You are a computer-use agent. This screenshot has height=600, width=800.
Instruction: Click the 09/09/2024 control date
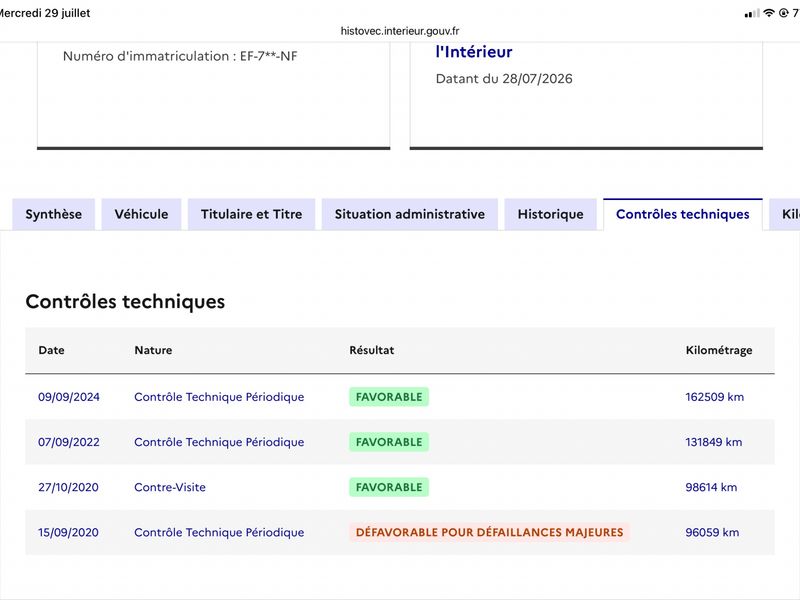pyautogui.click(x=69, y=397)
